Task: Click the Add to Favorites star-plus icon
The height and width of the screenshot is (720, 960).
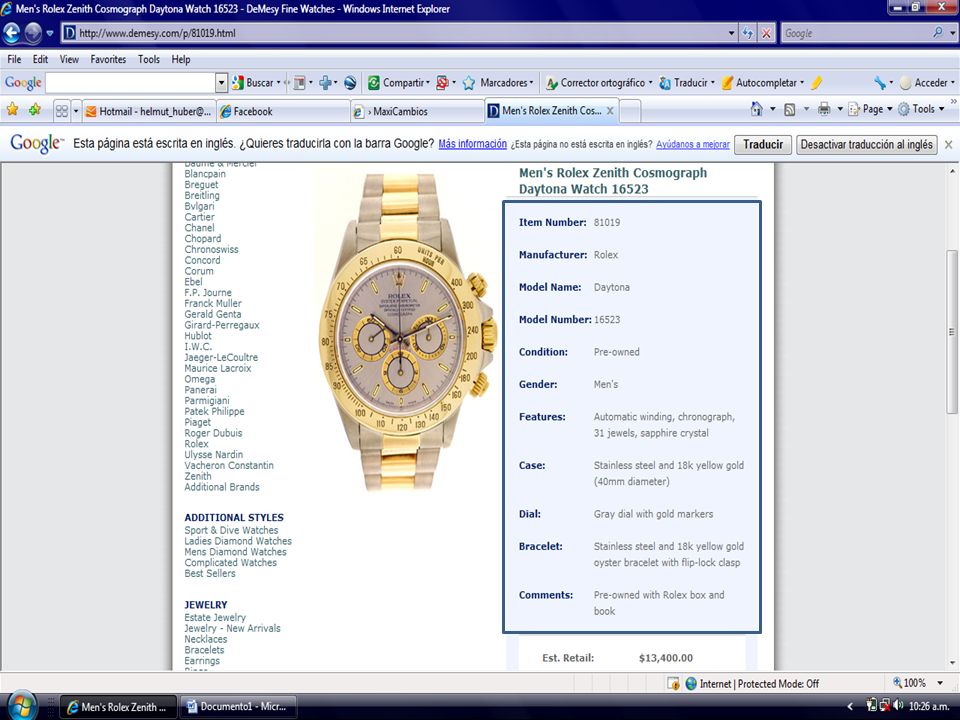Action: 35,110
